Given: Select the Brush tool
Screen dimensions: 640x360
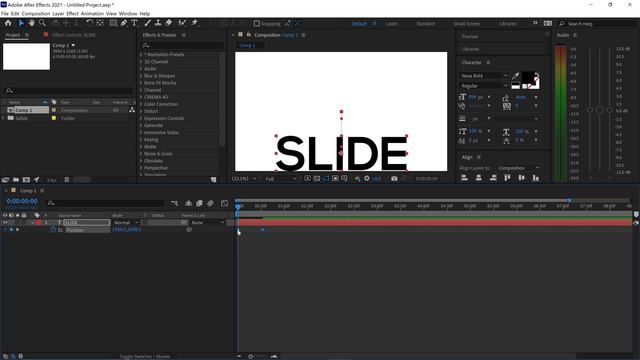Looking at the screenshot, I should point(147,23).
